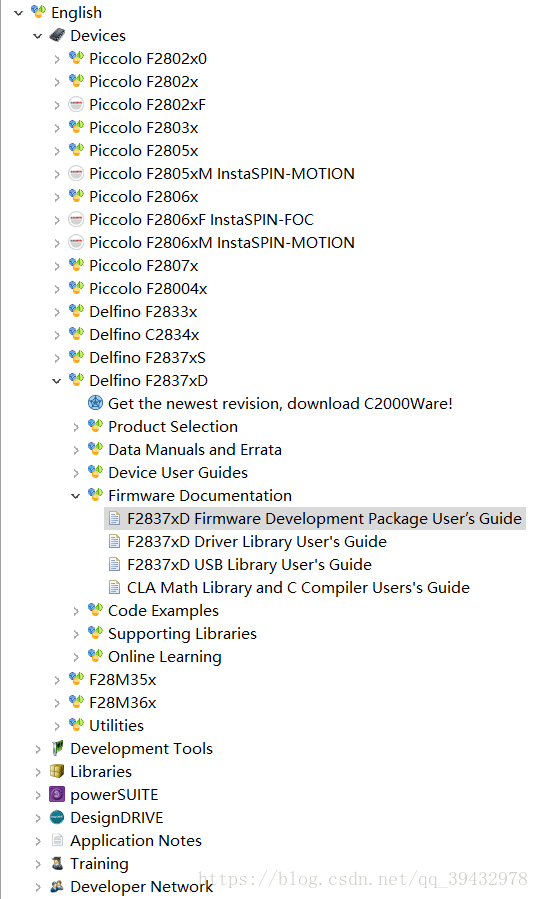The image size is (539, 899).
Task: Select the Piccolo F2806x item
Action: coord(143,197)
